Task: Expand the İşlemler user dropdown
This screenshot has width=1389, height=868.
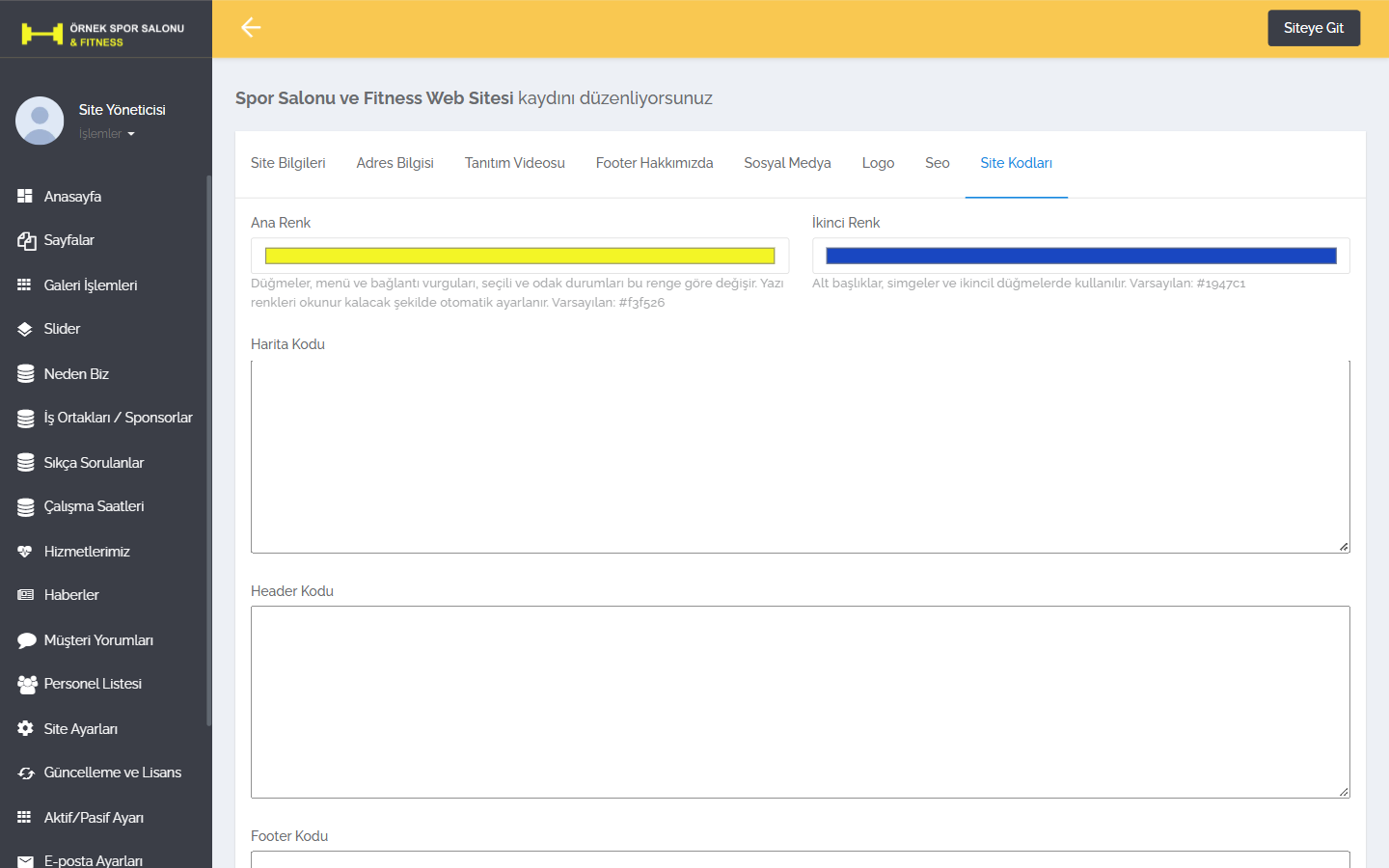Action: (106, 134)
